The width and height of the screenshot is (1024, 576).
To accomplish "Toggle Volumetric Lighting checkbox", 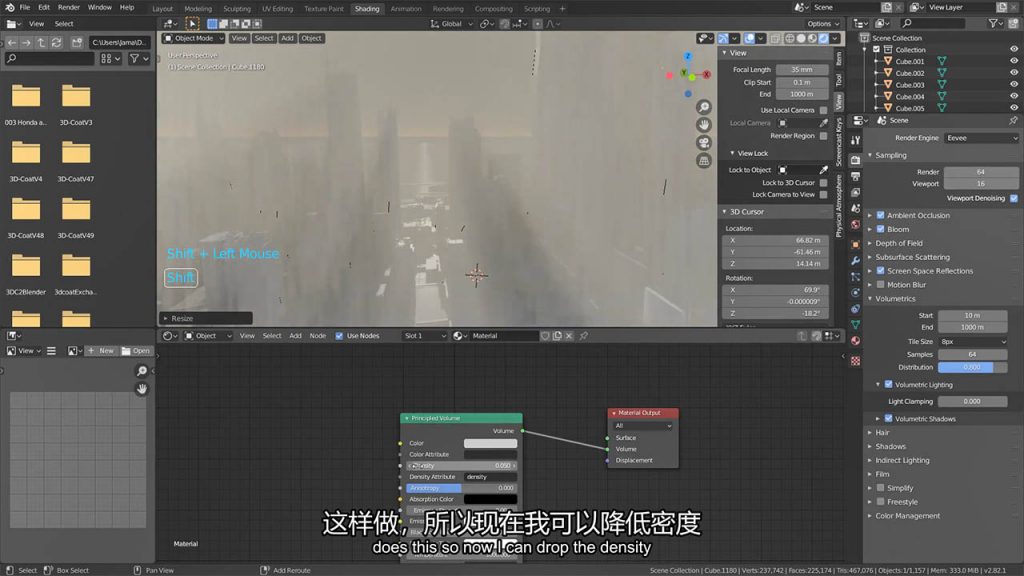I will click(888, 385).
